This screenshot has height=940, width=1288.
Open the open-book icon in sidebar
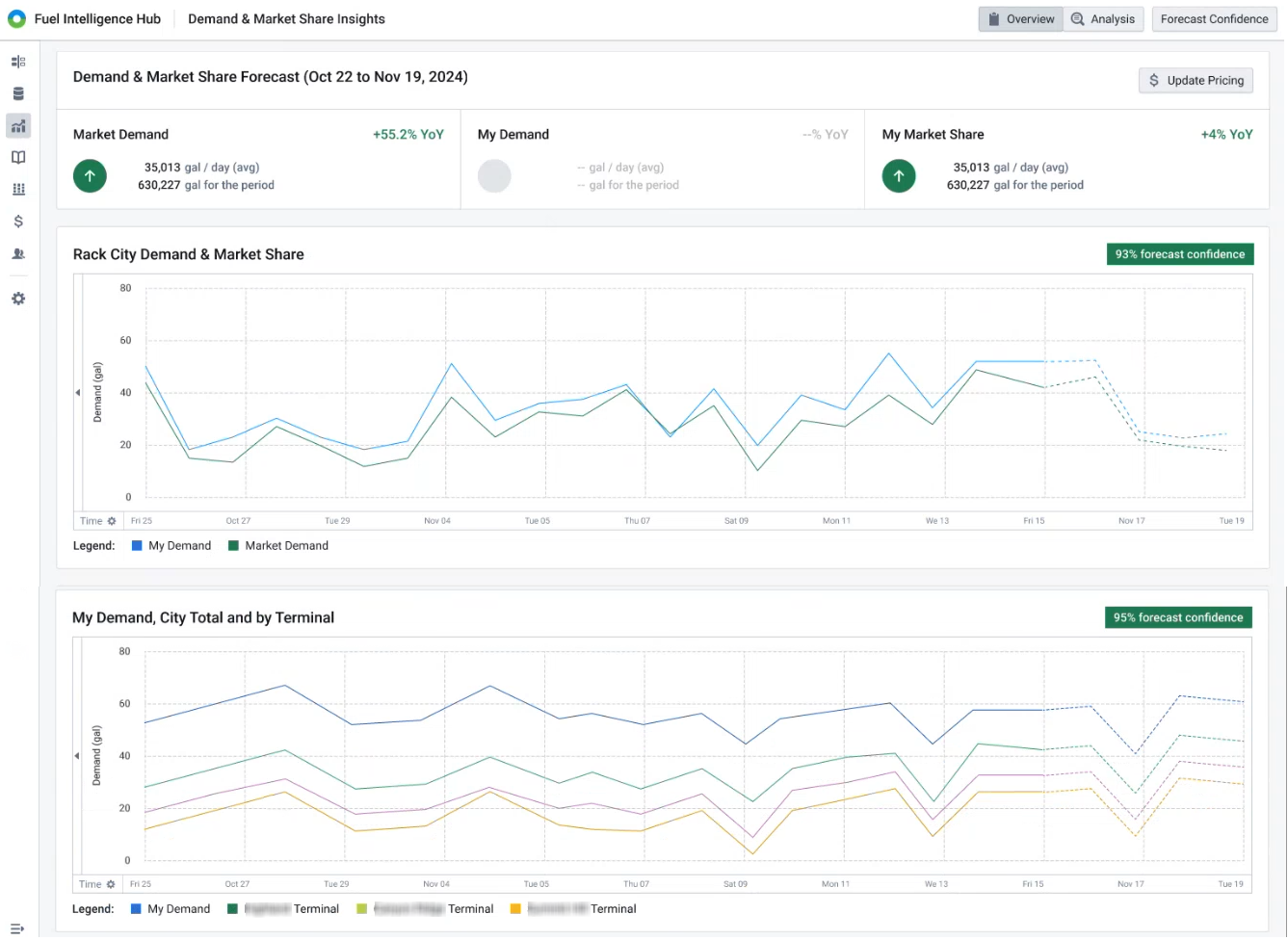pos(18,158)
